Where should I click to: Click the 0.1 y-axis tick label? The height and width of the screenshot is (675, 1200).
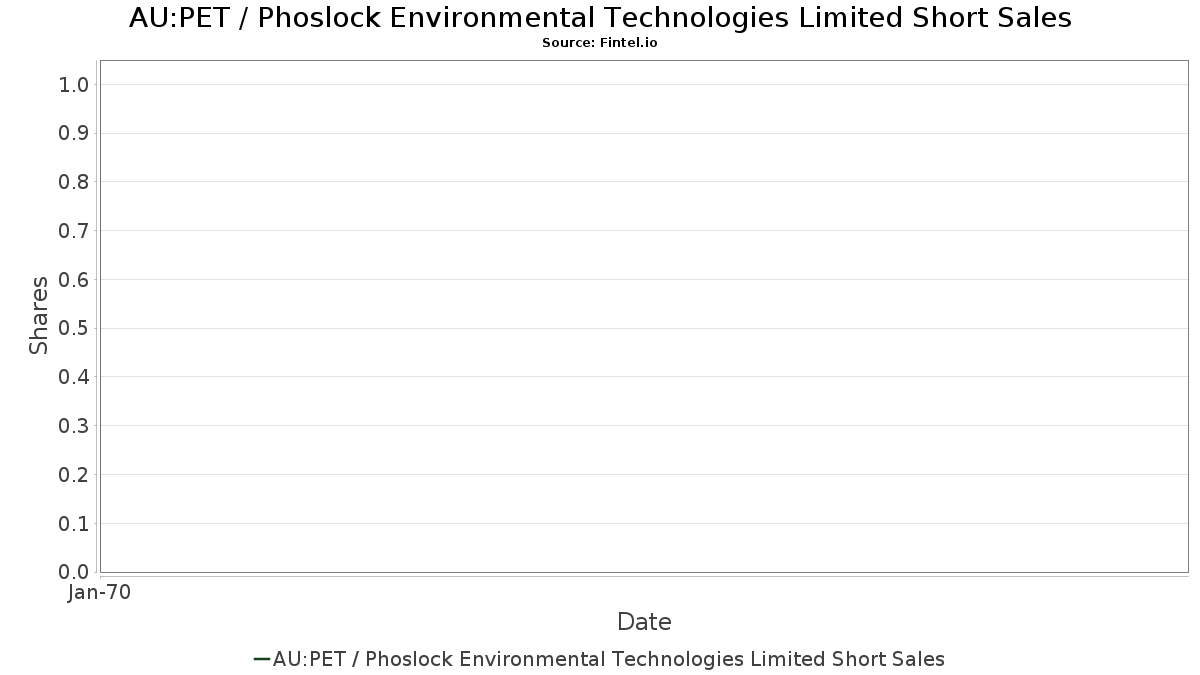click(75, 524)
